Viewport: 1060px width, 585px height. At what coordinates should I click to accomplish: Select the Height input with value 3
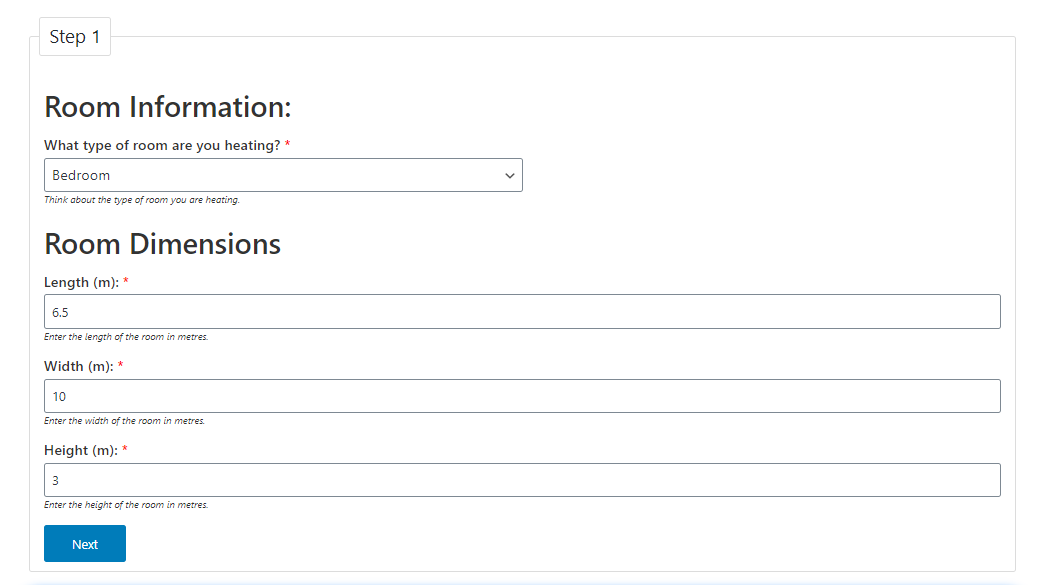coord(522,480)
